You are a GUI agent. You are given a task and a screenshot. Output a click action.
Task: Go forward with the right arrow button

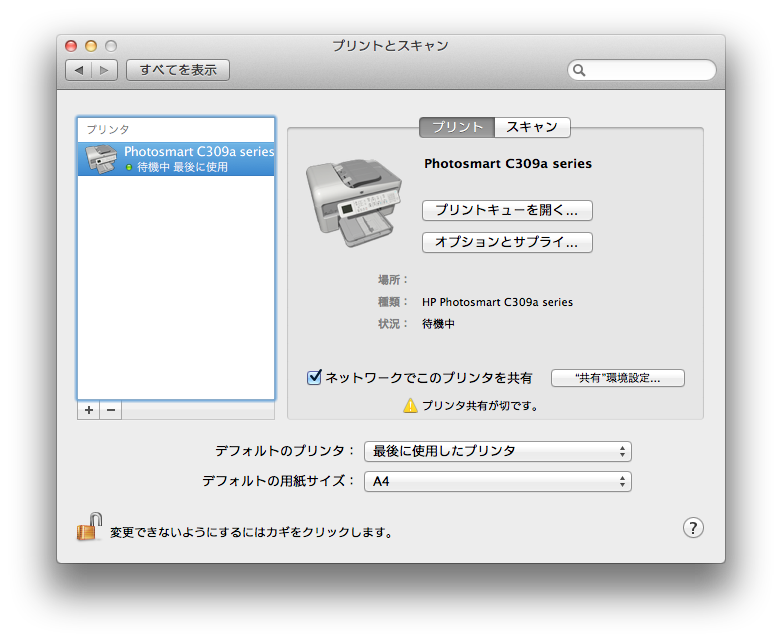(104, 70)
